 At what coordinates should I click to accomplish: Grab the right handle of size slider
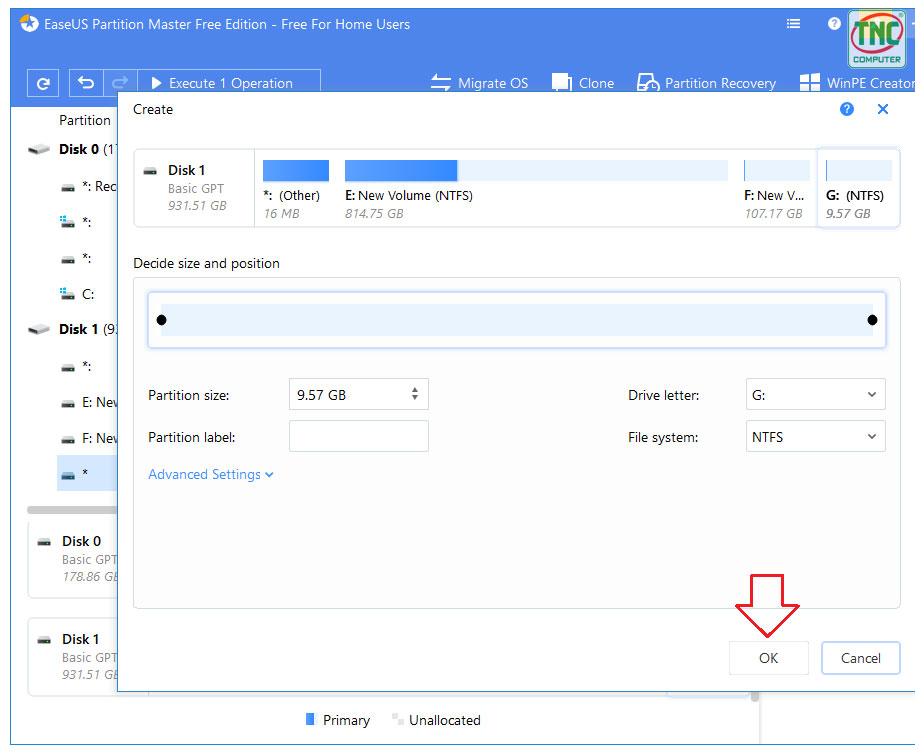point(872,320)
